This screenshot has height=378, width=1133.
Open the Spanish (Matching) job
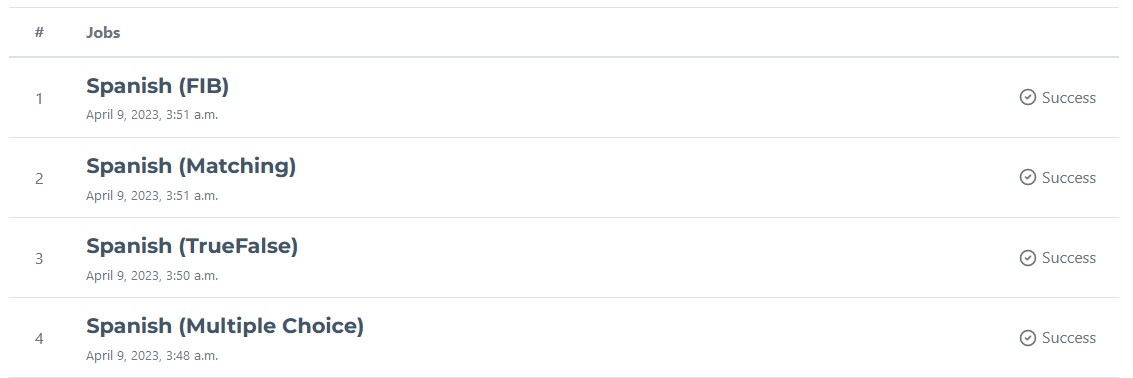point(191,166)
